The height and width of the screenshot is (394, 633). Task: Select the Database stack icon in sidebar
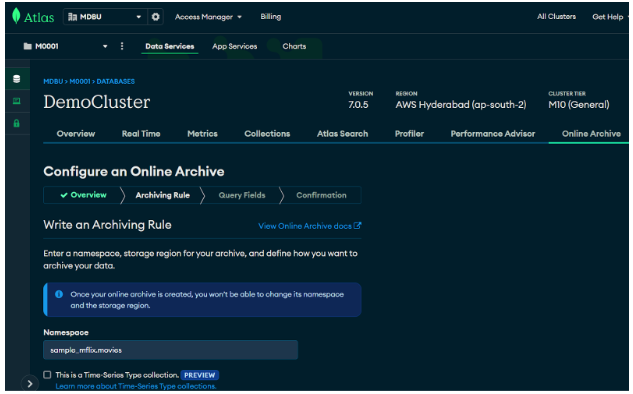click(17, 79)
